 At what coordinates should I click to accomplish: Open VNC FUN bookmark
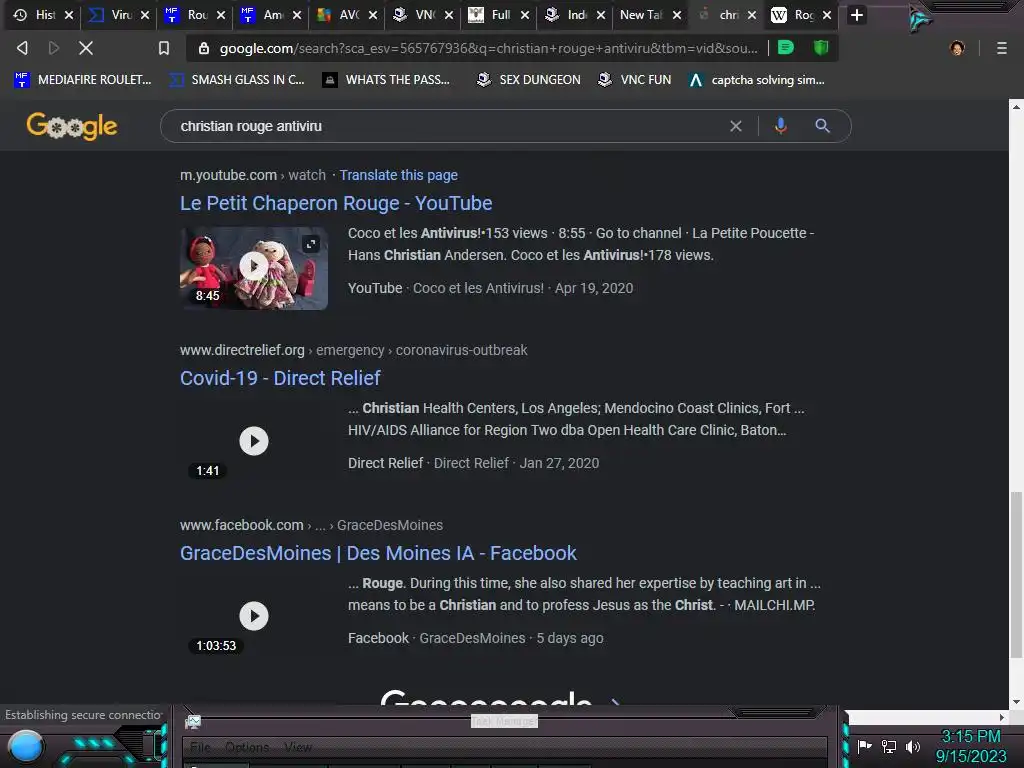click(634, 80)
